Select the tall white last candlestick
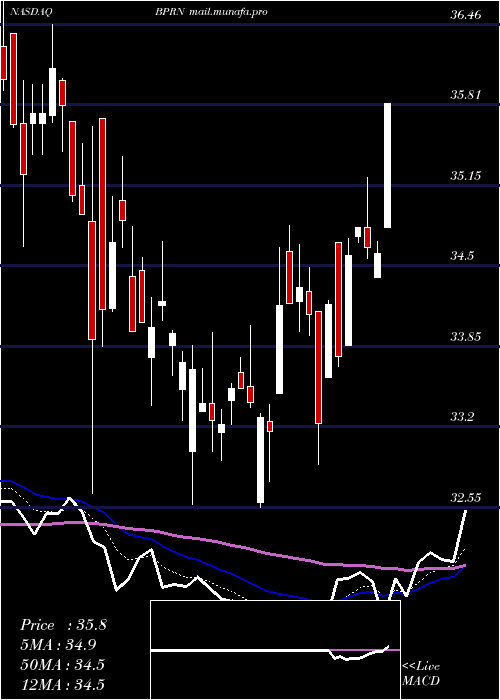Screen dimensions: 500x700 [x=388, y=166]
